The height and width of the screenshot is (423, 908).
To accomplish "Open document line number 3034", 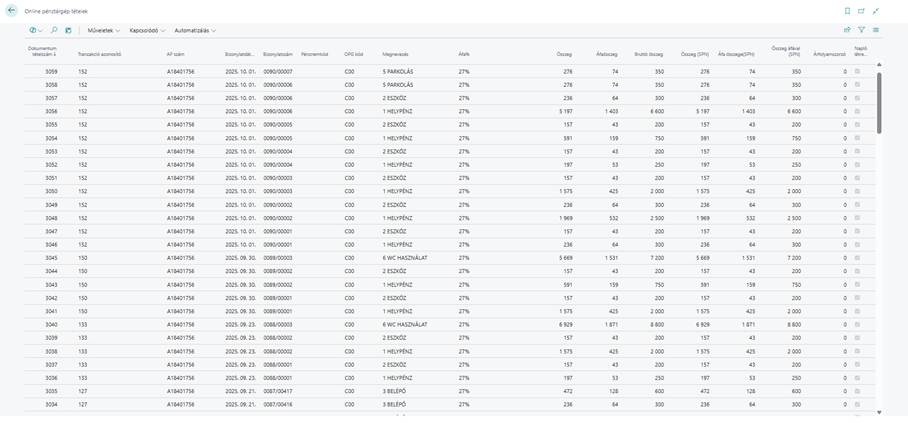I will tap(51, 404).
